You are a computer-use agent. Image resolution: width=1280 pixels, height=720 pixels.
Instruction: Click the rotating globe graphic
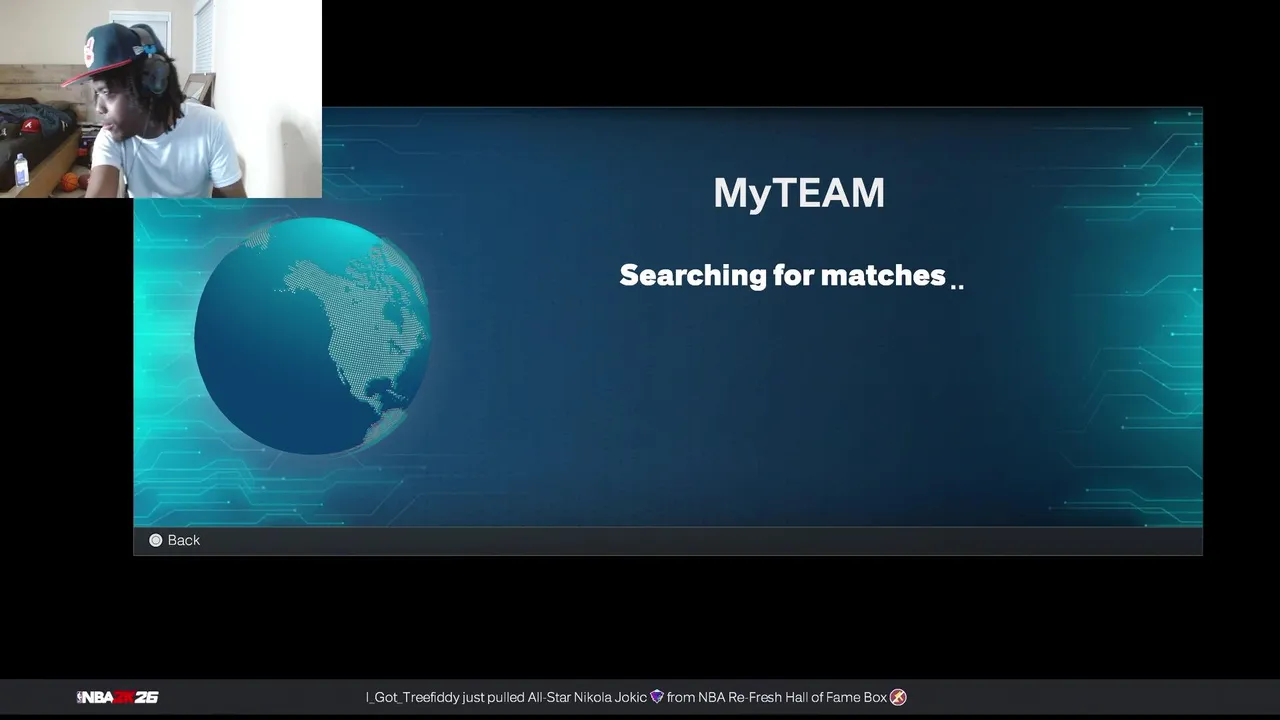[312, 336]
